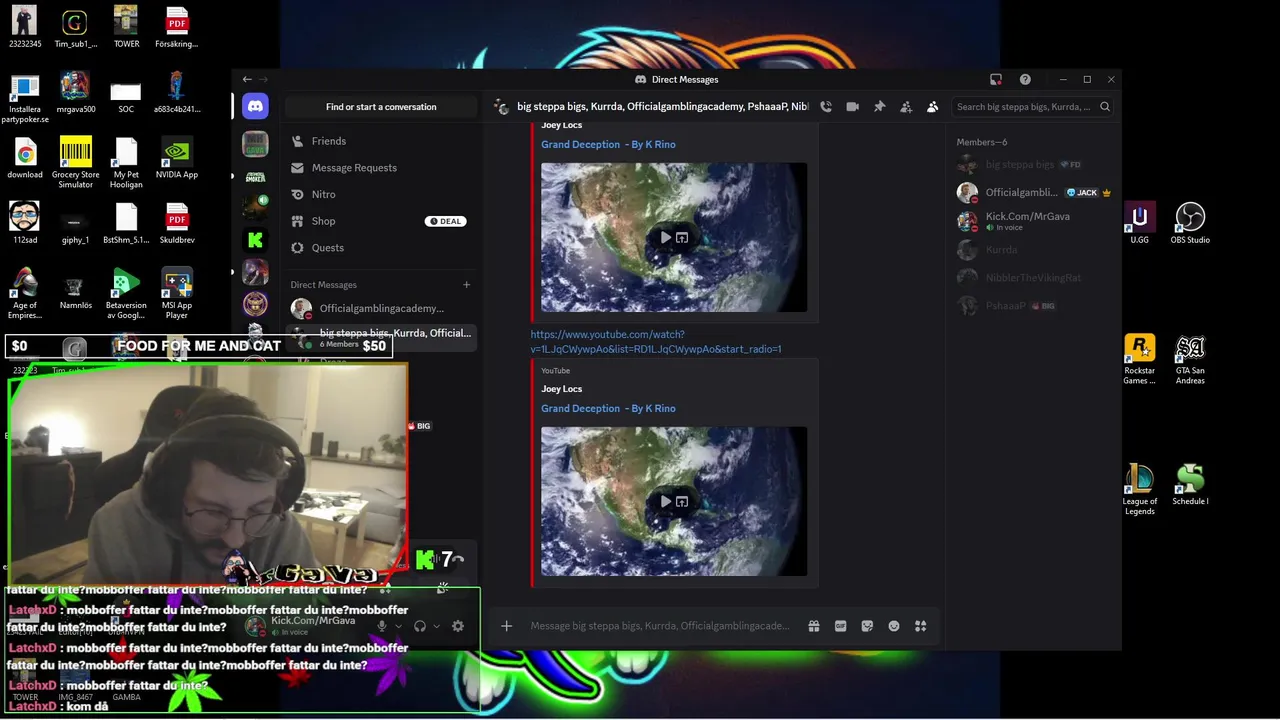This screenshot has height=720, width=1280.
Task: Deafen audio with headphones icon
Action: point(420,626)
